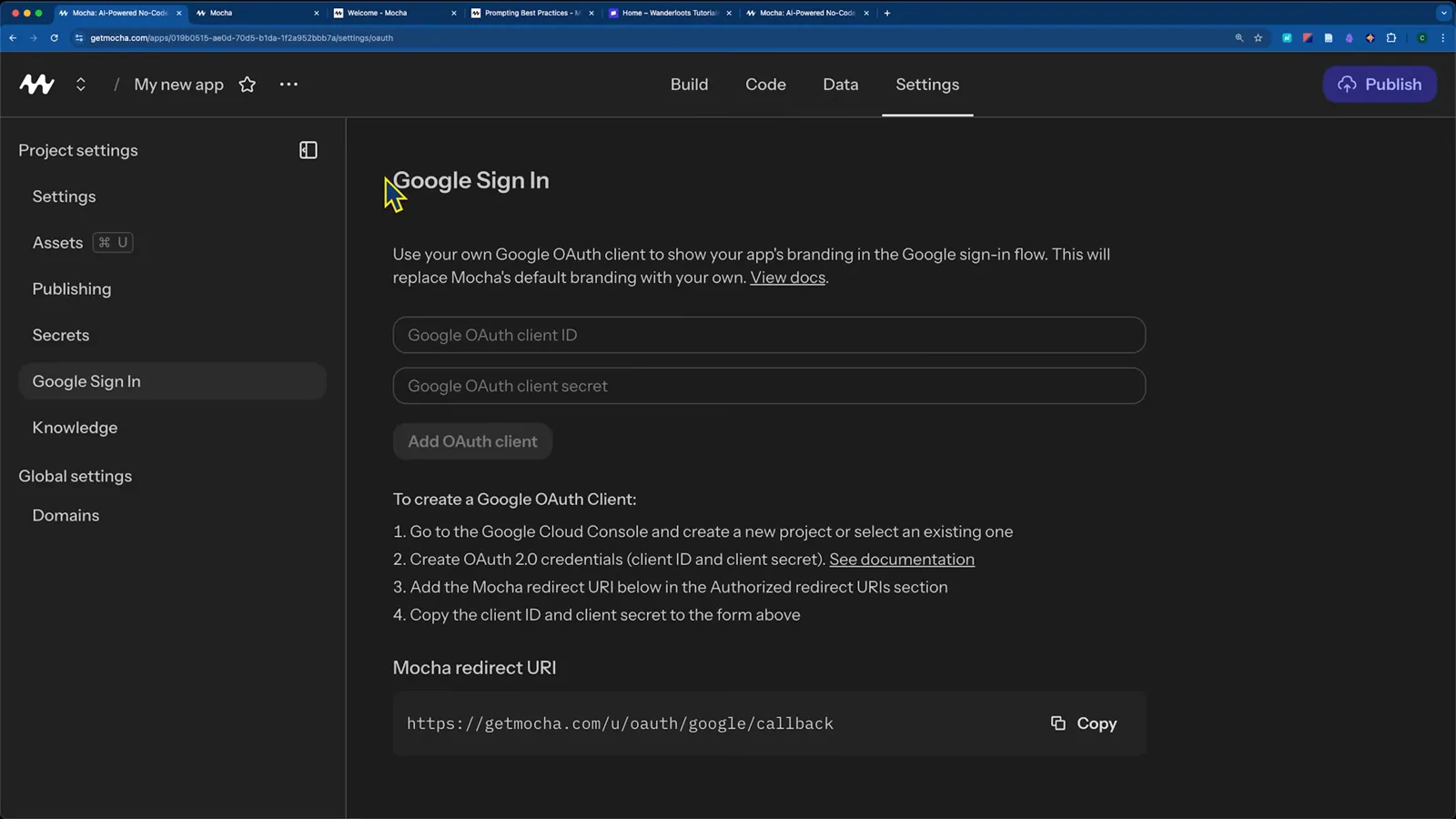
Task: Bookmark page with the star icon
Action: click(1259, 38)
